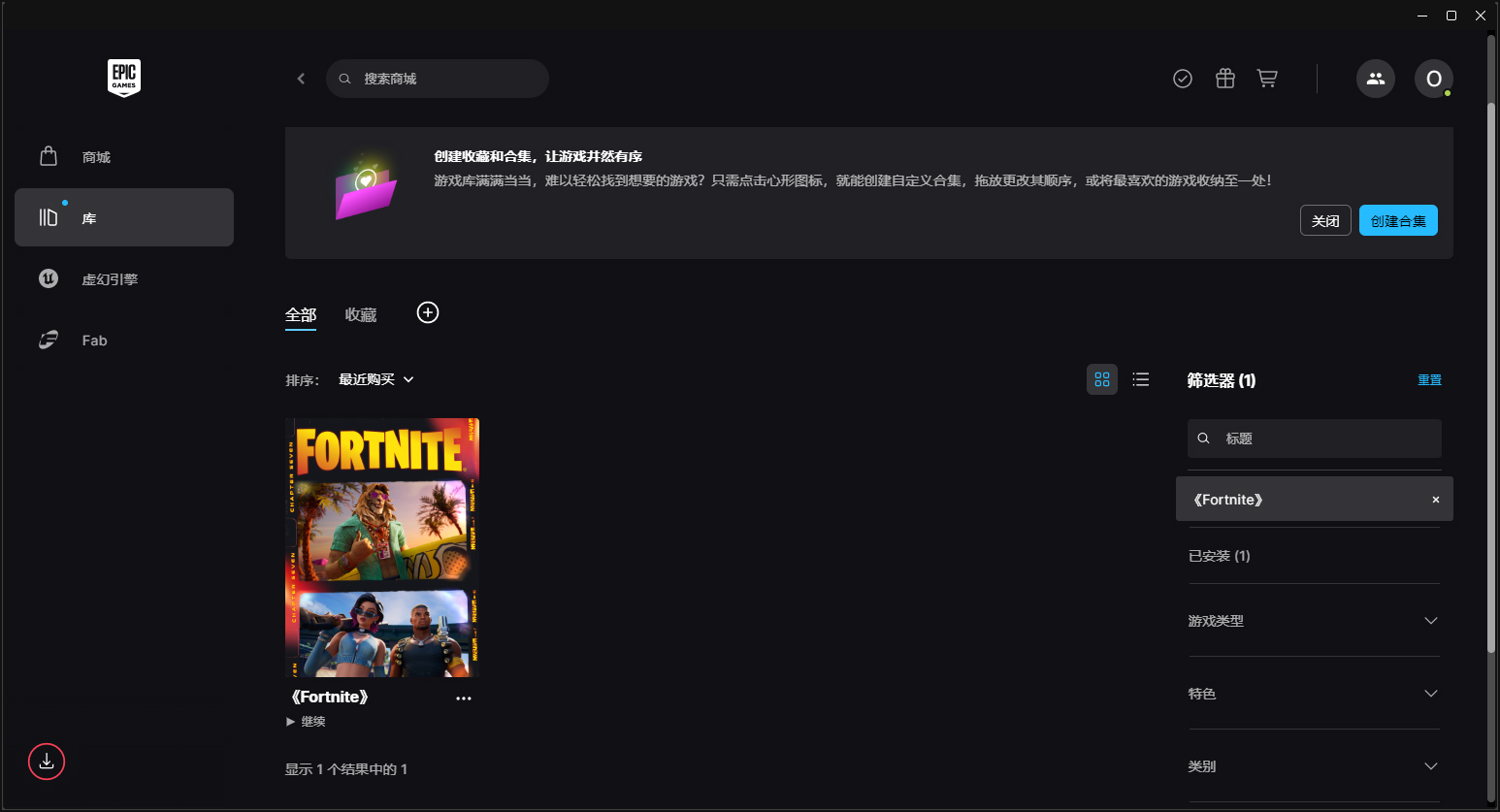Screen dimensions: 1500x812
Task: Add new collection with plus icon
Action: (428, 312)
